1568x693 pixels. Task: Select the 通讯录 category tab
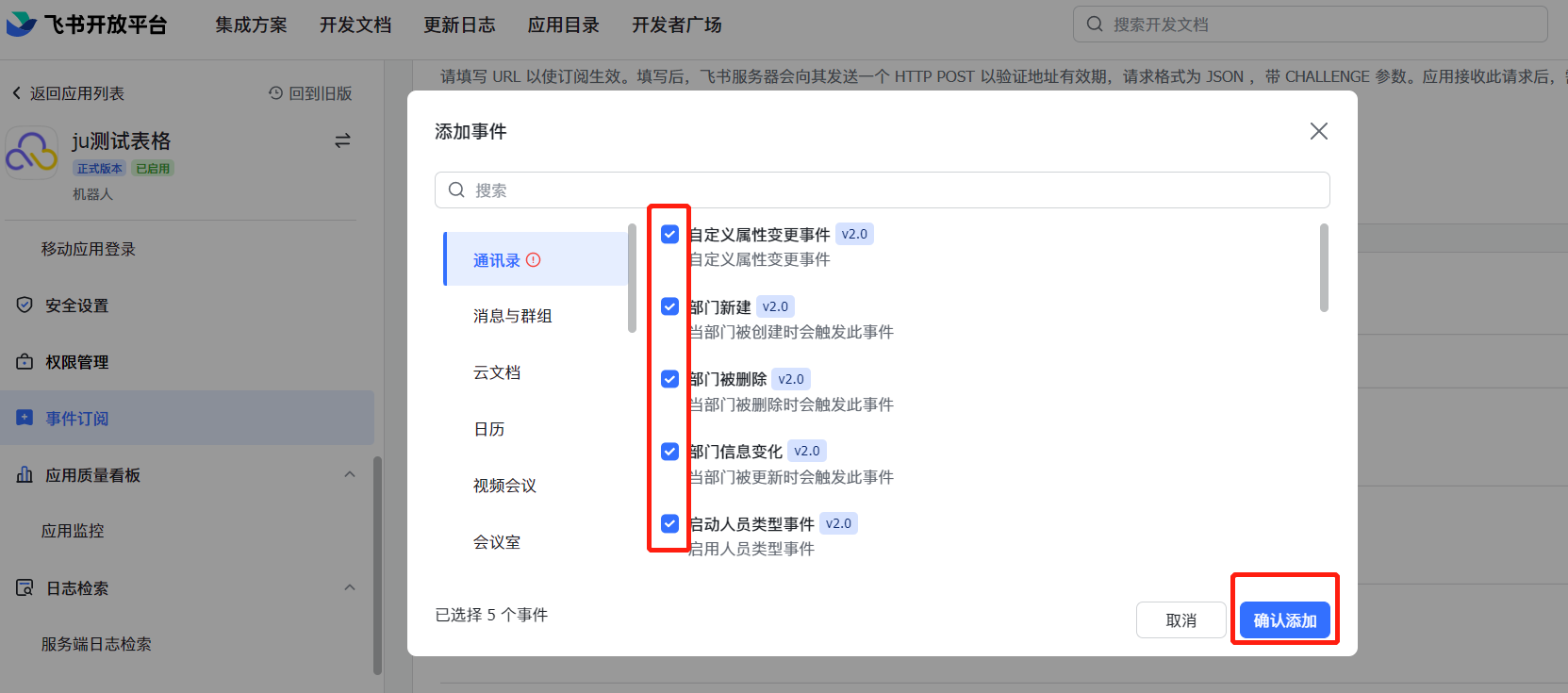[x=536, y=259]
